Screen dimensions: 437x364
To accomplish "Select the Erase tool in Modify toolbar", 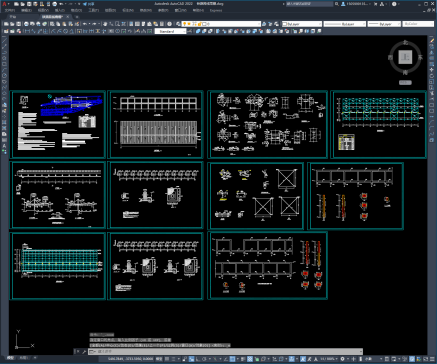I will (x=432, y=41).
